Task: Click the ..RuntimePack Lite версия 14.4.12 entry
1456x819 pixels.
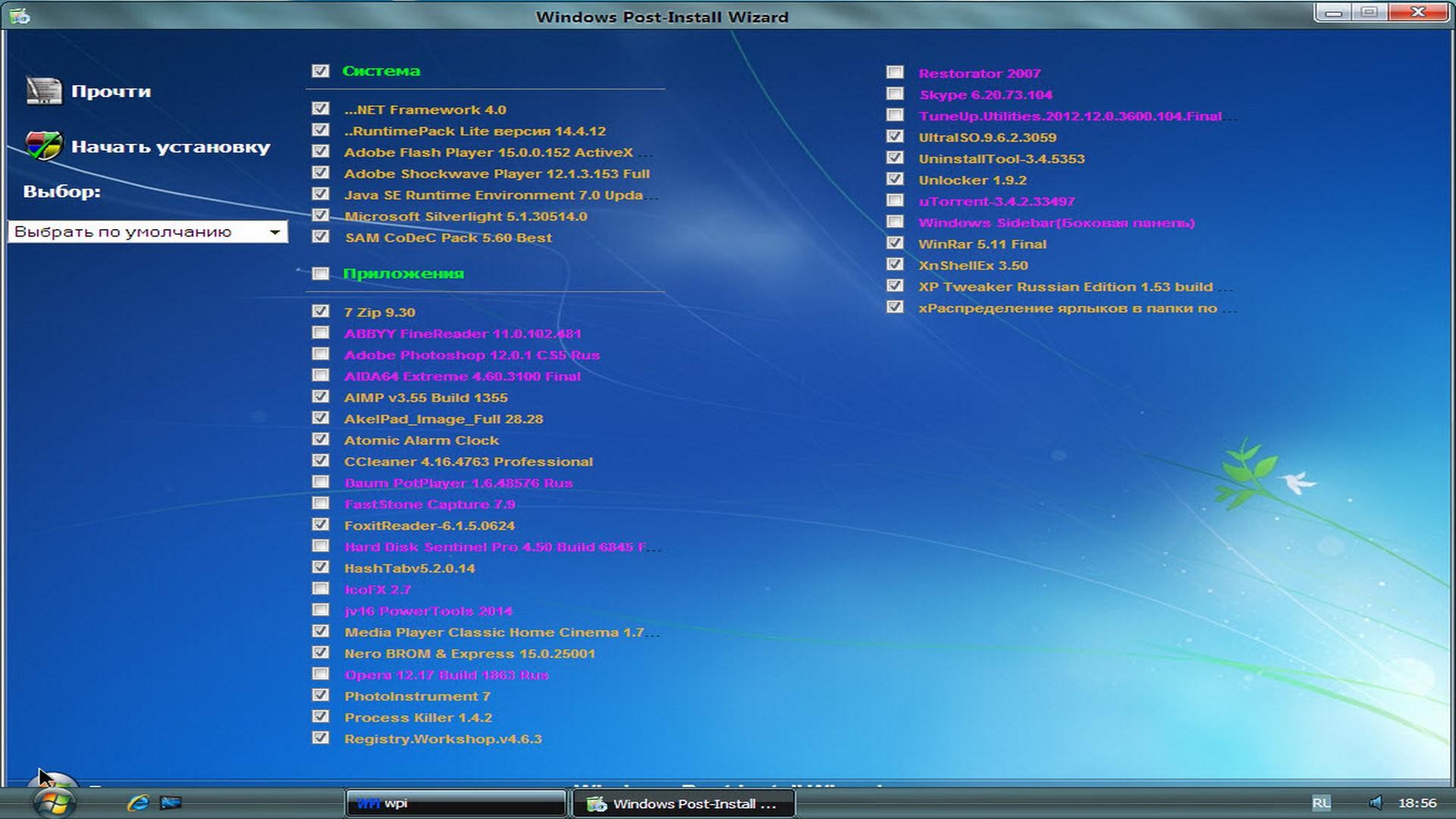Action: (x=475, y=131)
